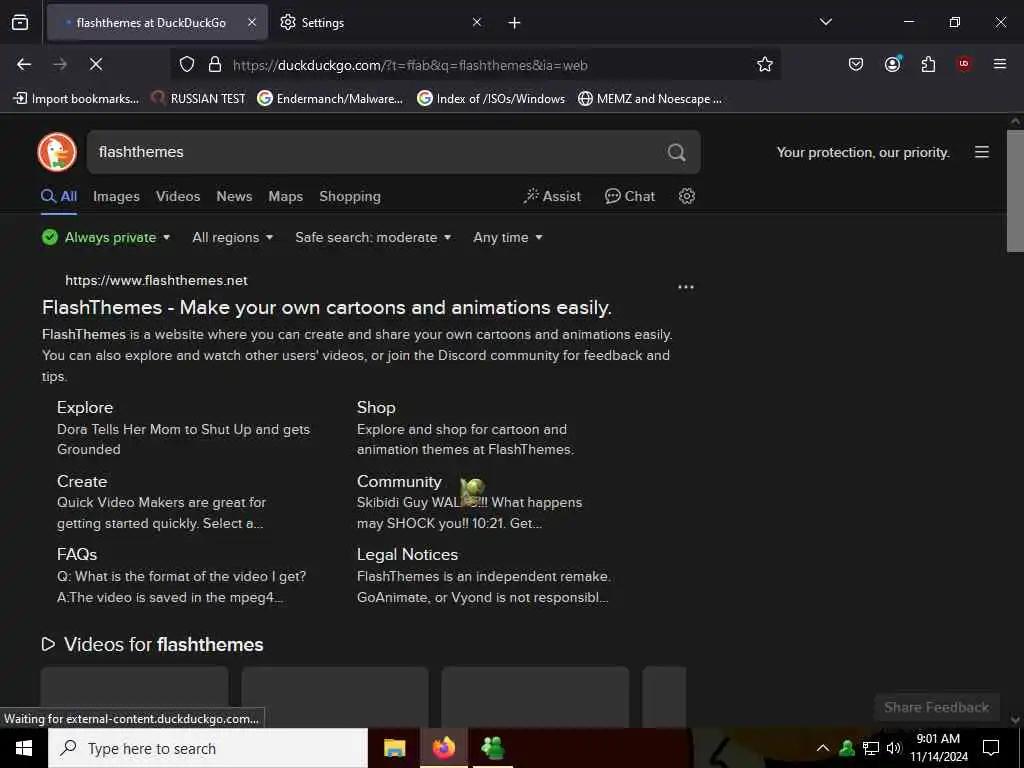Open FAQs sitelink
The image size is (1024, 768).
(77, 554)
